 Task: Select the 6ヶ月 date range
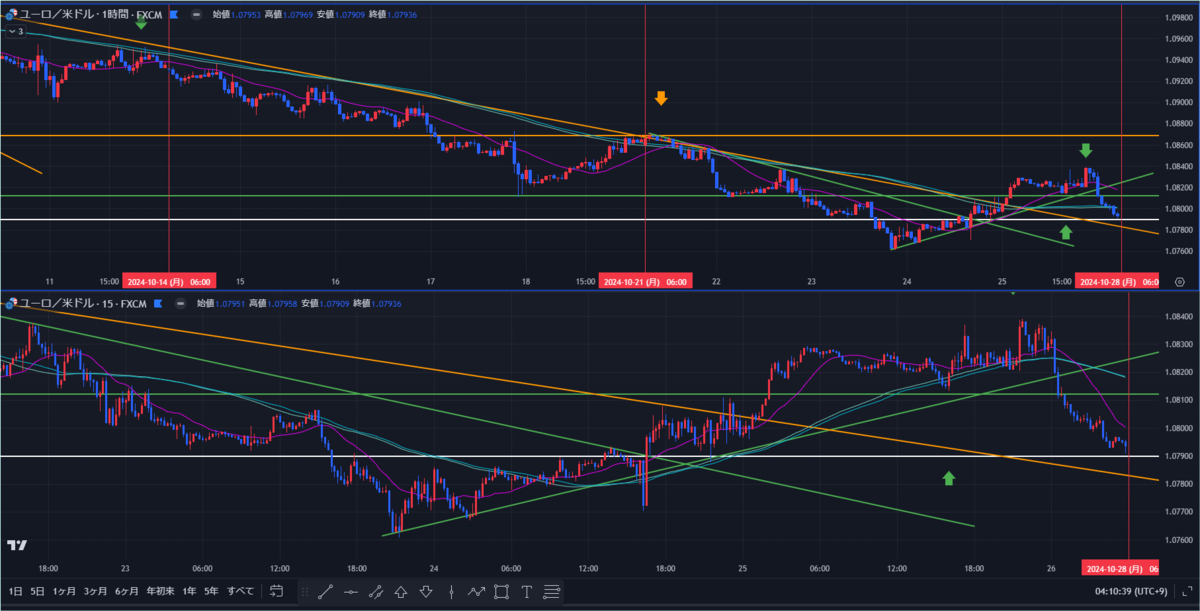[x=127, y=591]
